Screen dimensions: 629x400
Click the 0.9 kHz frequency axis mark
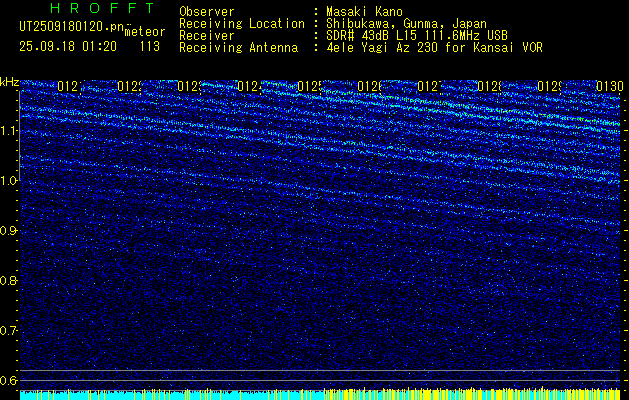(9, 231)
